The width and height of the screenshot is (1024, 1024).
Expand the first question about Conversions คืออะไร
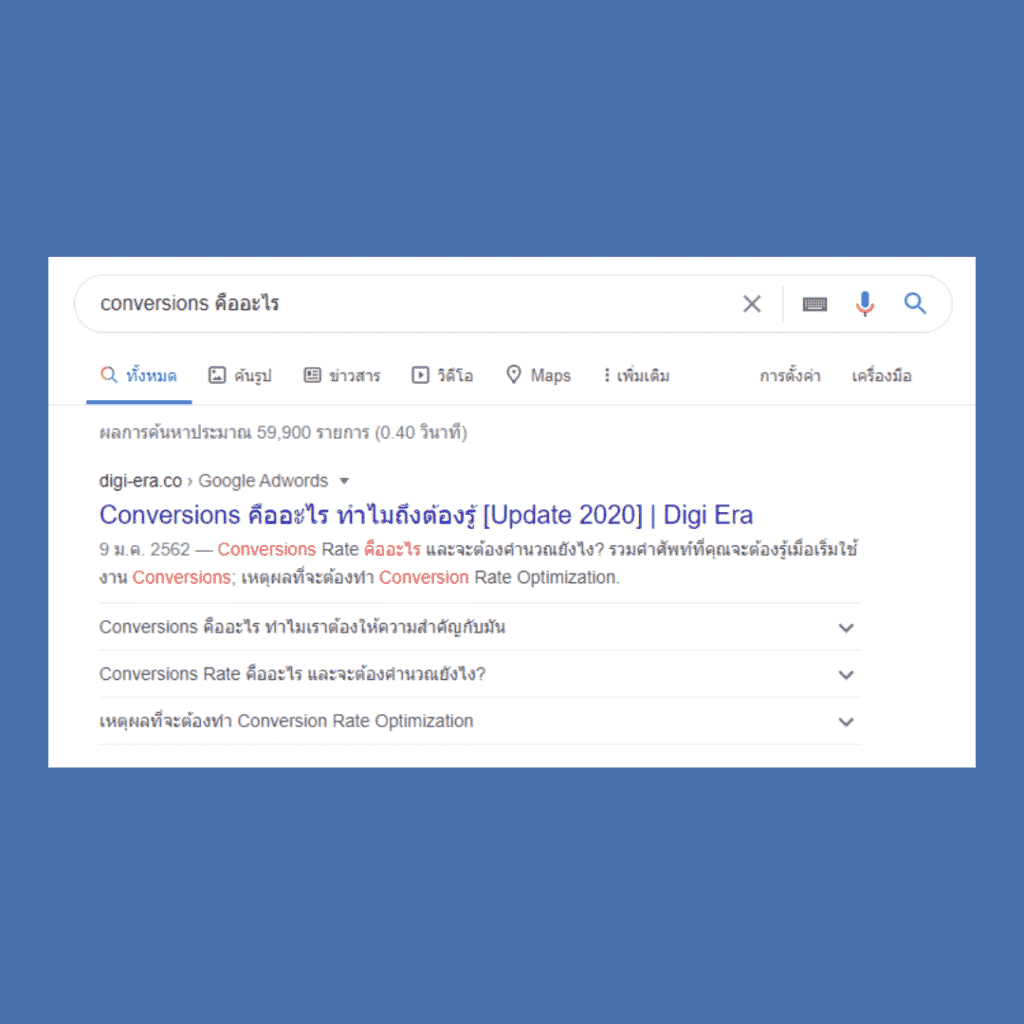(845, 628)
